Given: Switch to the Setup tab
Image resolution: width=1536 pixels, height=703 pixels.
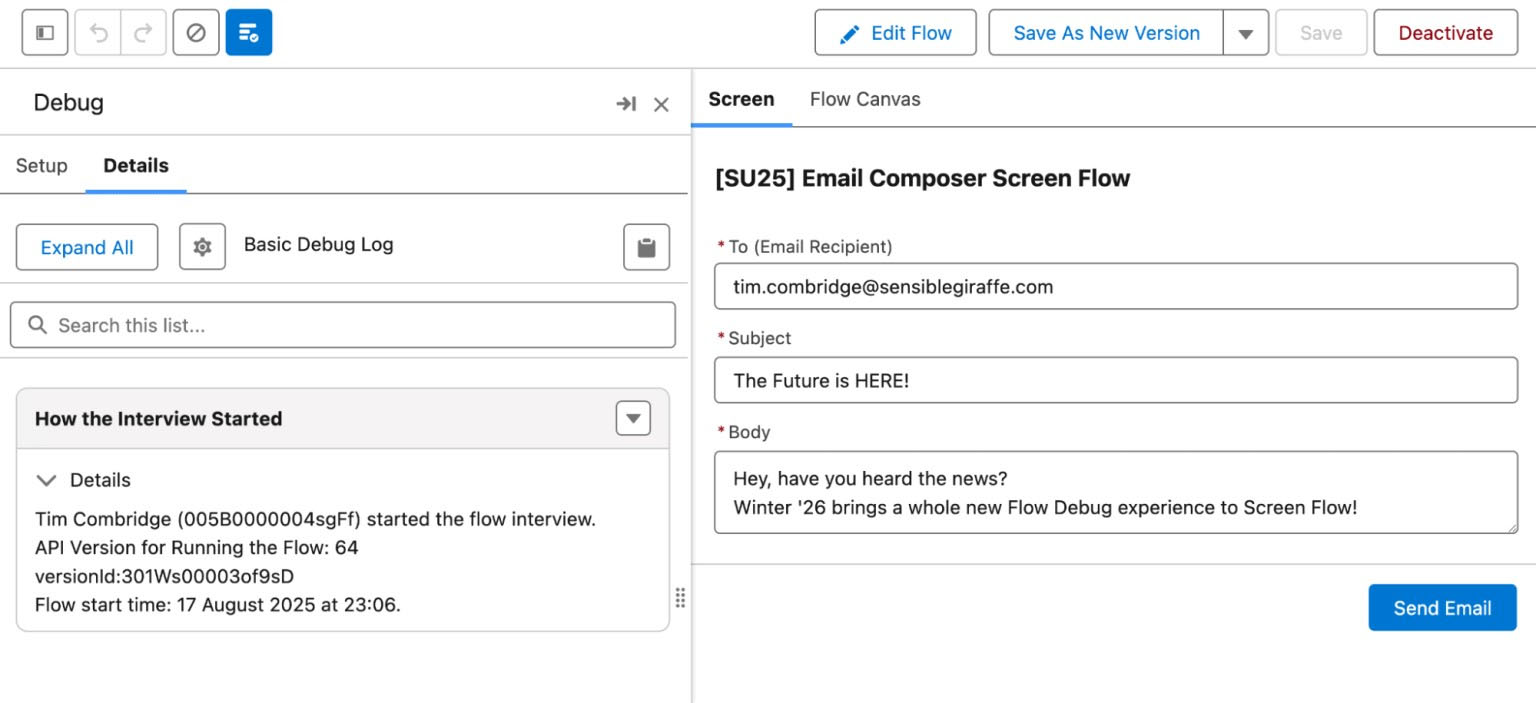Looking at the screenshot, I should tap(42, 166).
